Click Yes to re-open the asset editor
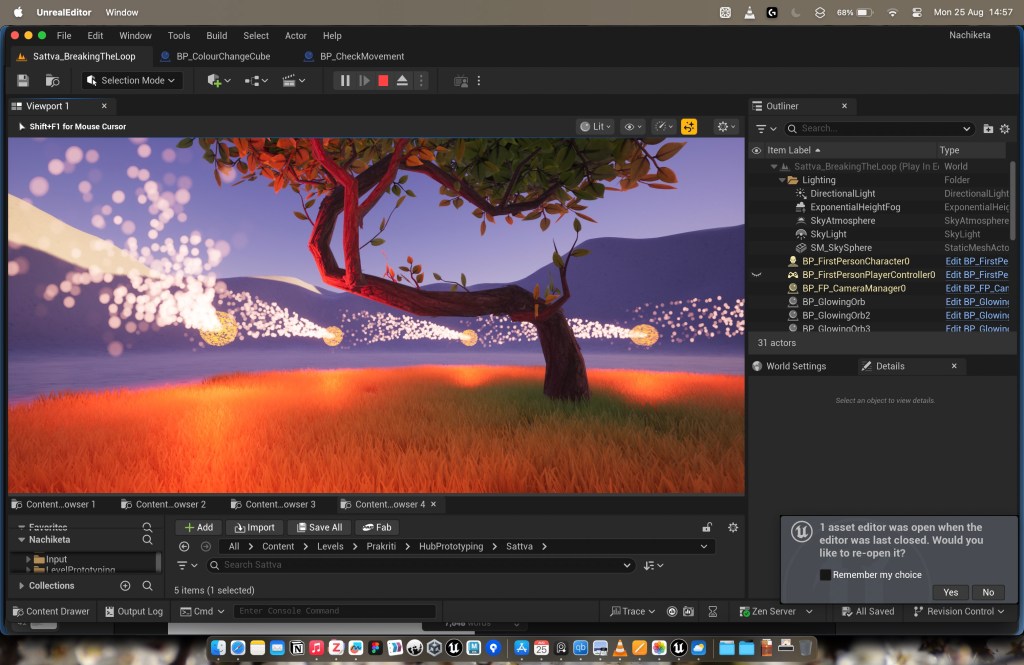Viewport: 1024px width, 665px height. pyautogui.click(x=950, y=592)
